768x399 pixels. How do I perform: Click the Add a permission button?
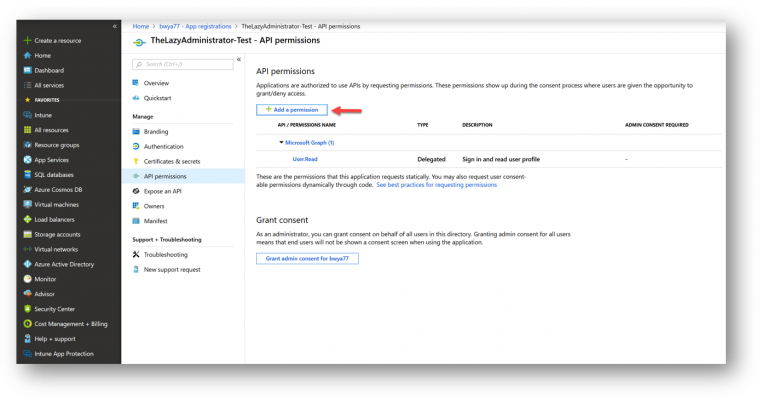pyautogui.click(x=292, y=110)
